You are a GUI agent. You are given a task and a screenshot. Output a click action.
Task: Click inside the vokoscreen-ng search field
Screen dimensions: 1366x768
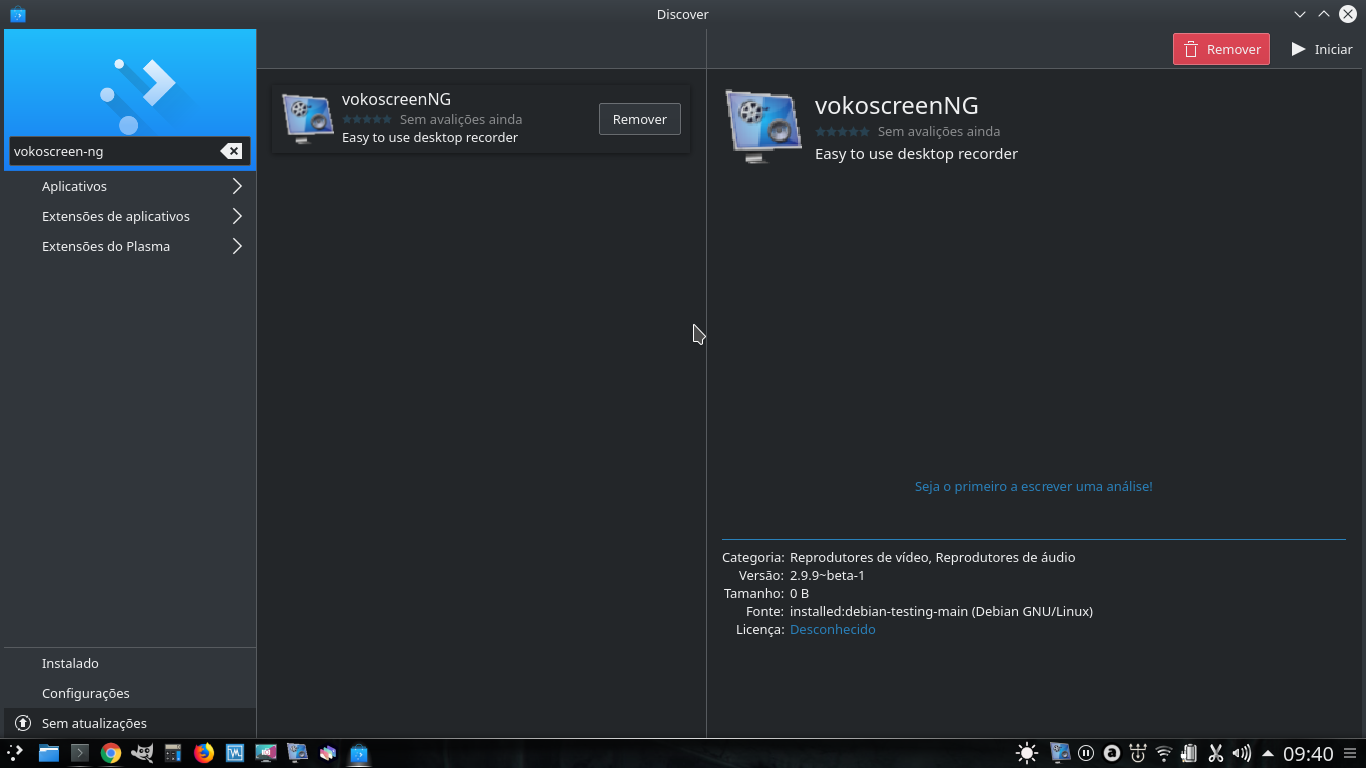tap(110, 151)
